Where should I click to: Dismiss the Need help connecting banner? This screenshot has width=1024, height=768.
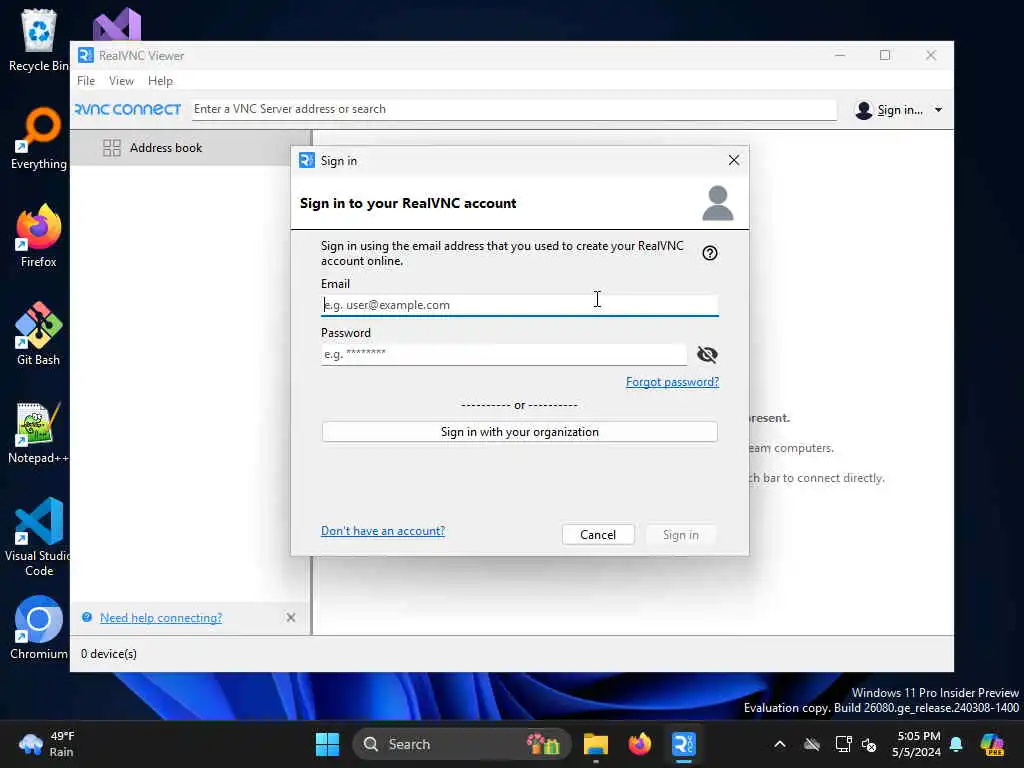click(x=291, y=618)
